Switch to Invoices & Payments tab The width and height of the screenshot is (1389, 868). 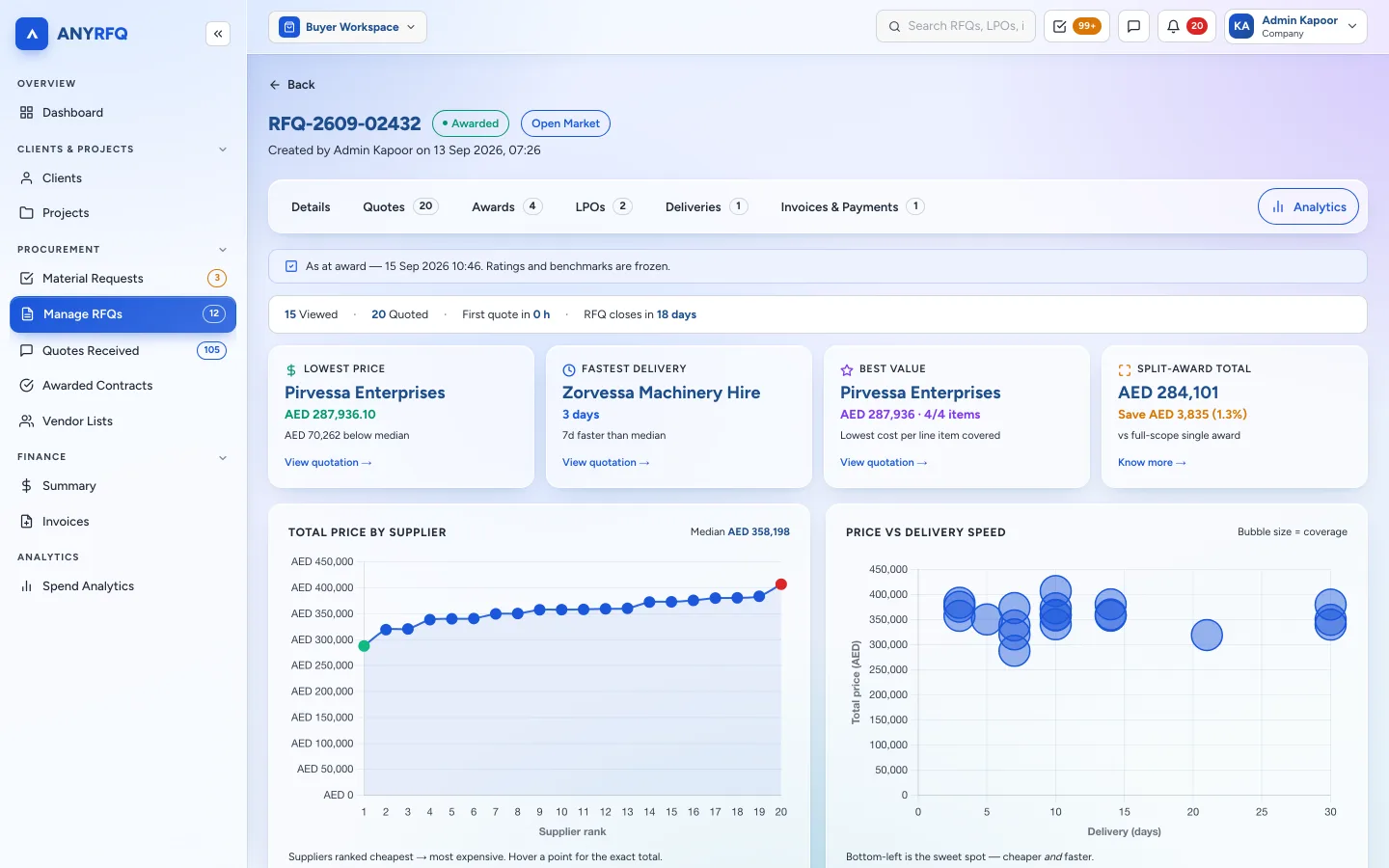tap(853, 207)
